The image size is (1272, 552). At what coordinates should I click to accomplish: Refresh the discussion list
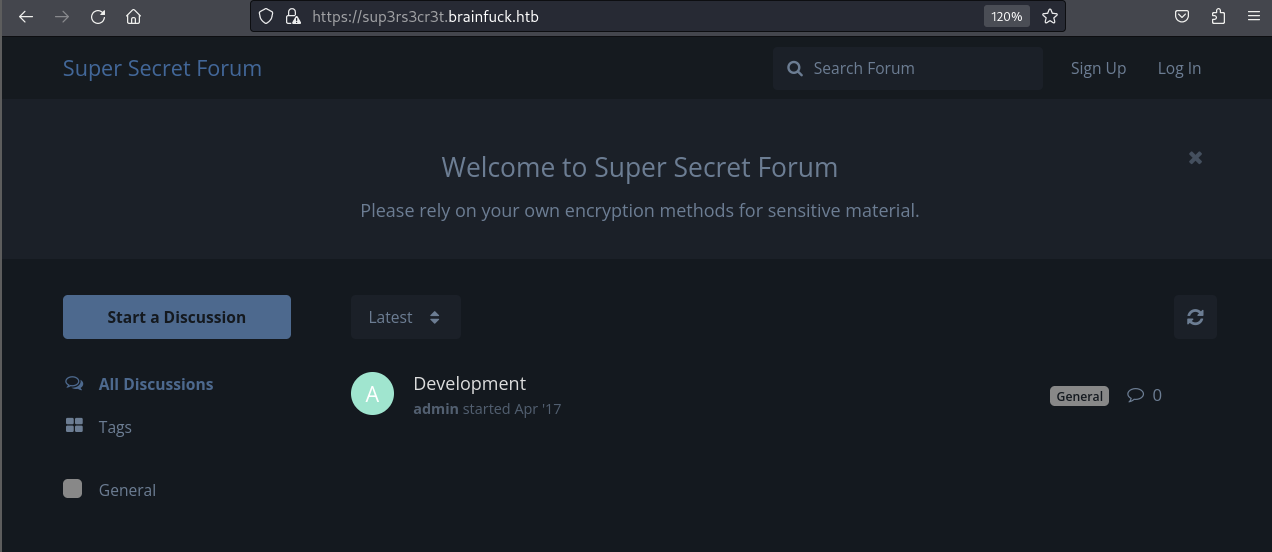pos(1195,317)
